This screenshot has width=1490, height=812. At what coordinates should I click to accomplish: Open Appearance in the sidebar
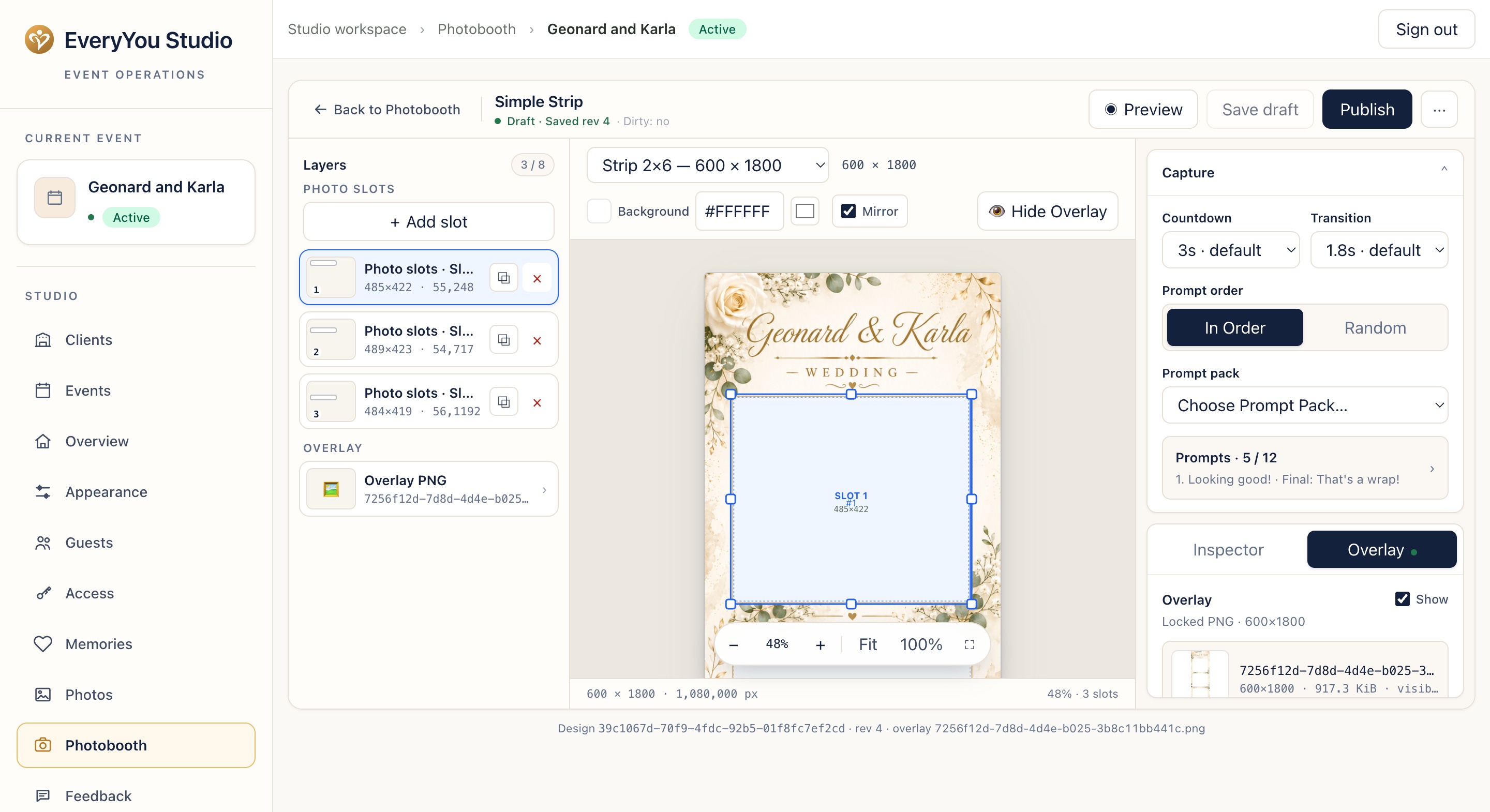[x=136, y=492]
